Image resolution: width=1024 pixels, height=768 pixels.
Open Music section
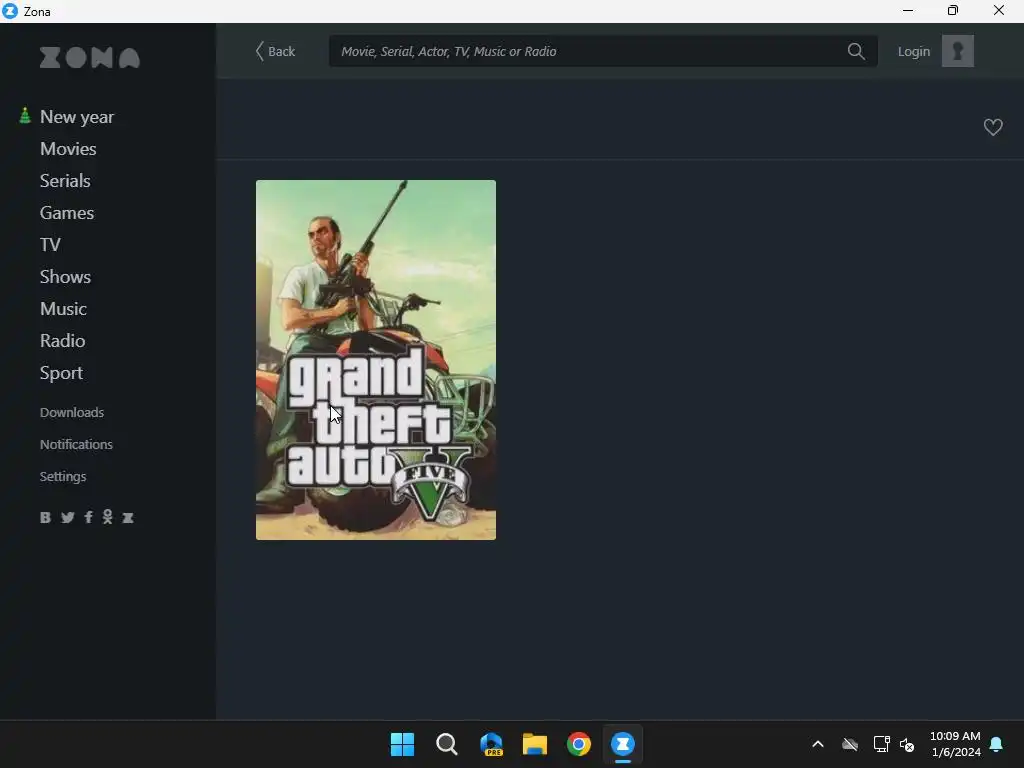click(63, 309)
